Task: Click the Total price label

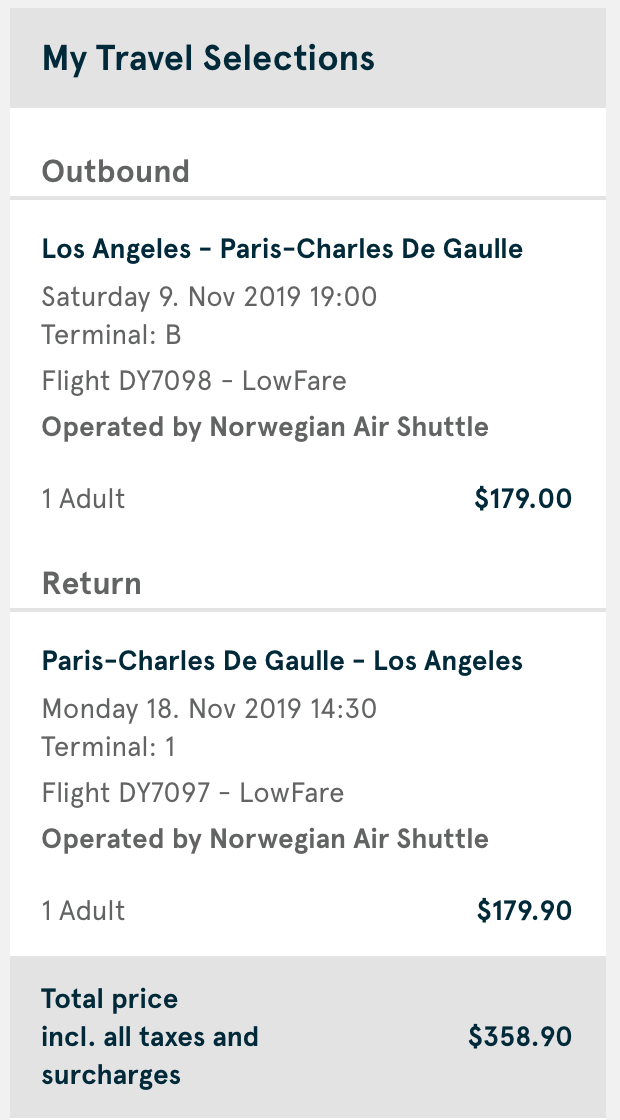Action: pyautogui.click(x=110, y=999)
